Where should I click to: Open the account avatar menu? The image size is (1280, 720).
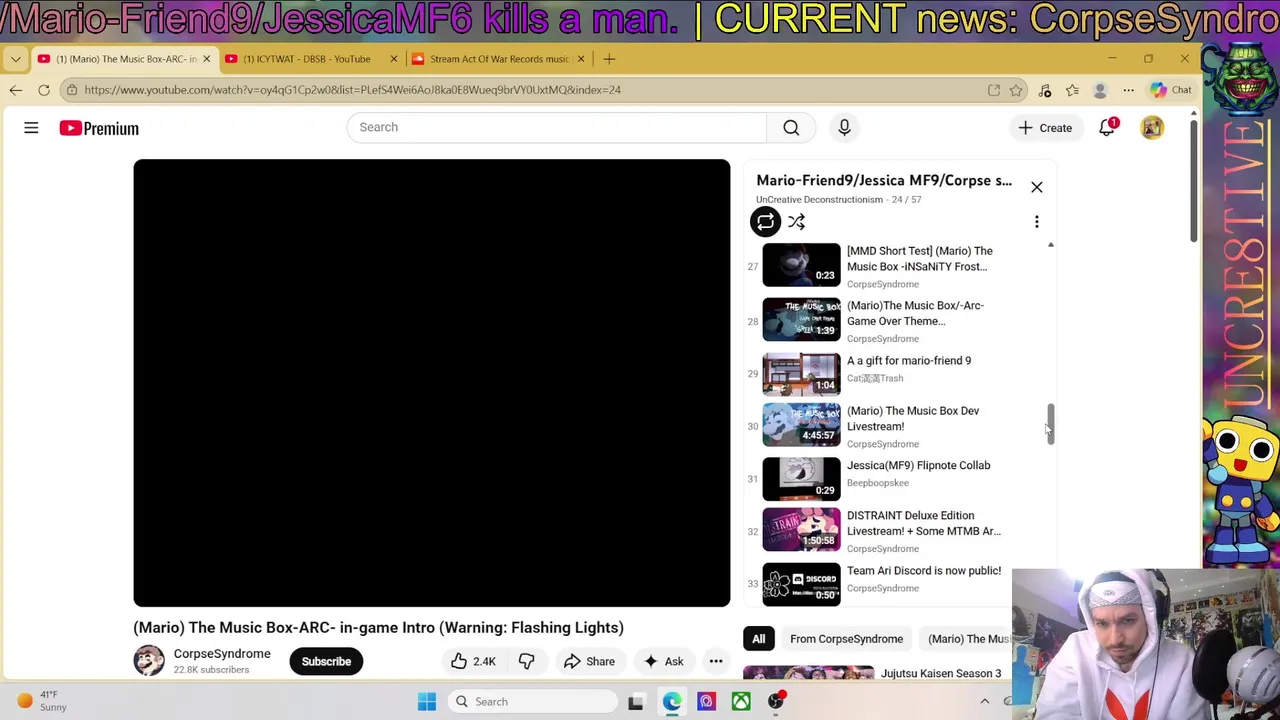(x=1152, y=128)
